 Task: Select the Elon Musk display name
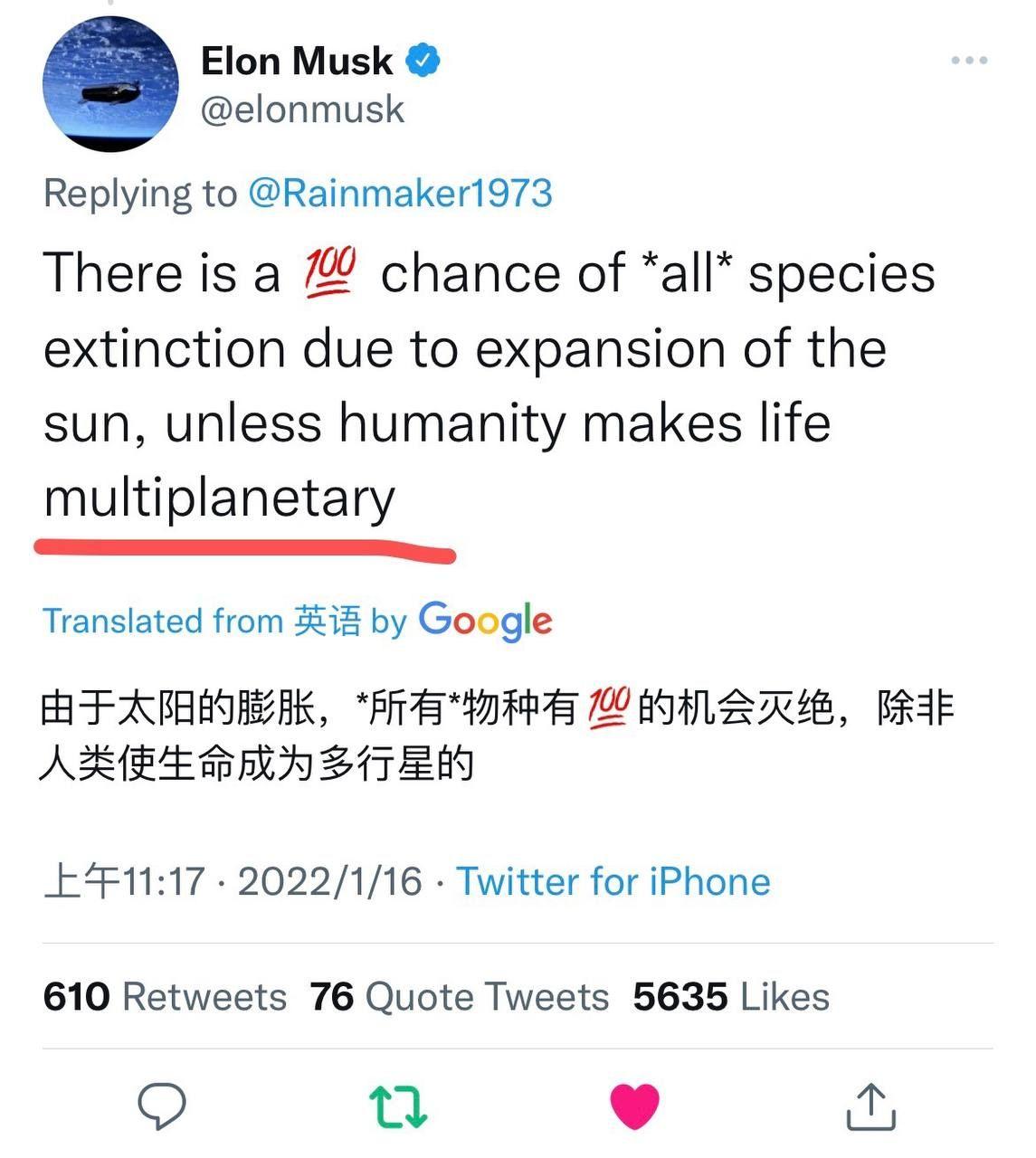294,59
